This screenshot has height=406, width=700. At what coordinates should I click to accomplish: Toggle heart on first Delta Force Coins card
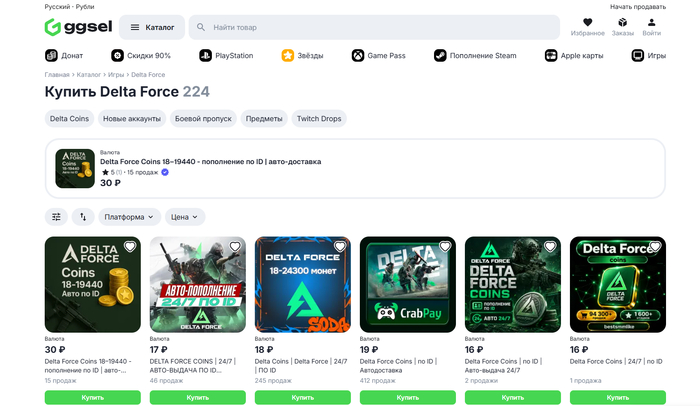pos(130,247)
